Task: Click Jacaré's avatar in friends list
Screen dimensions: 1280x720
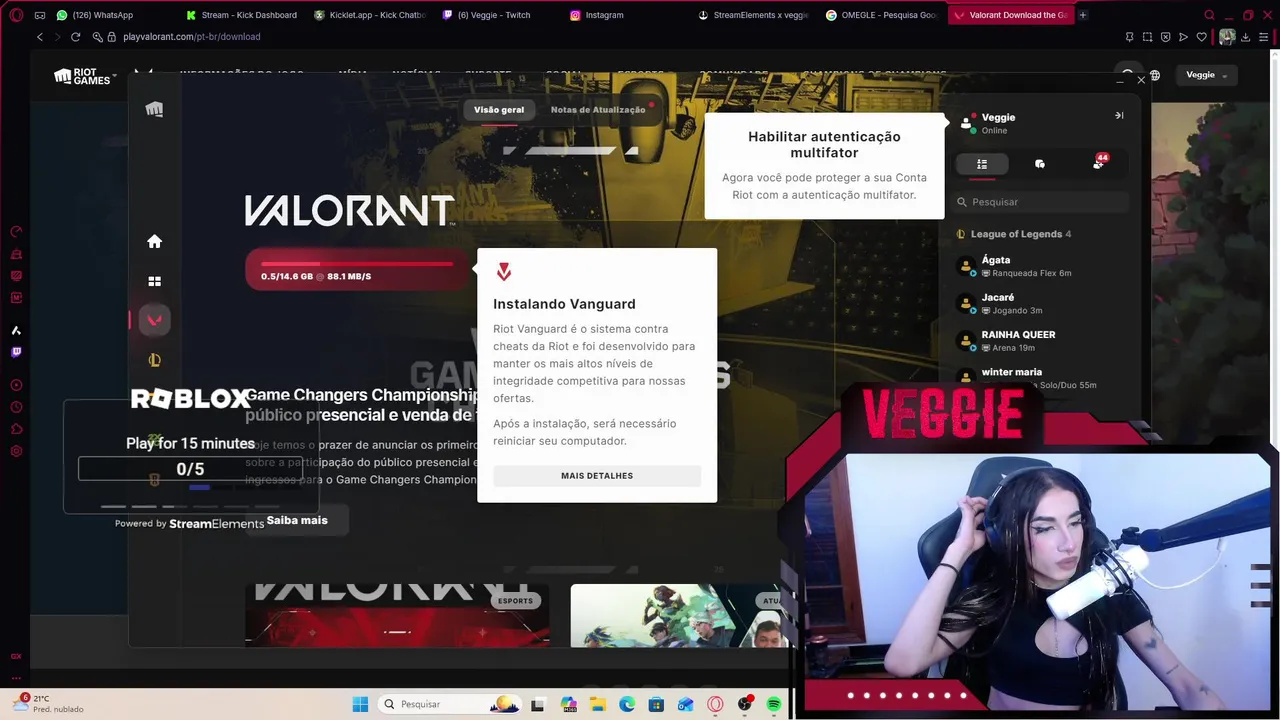Action: pyautogui.click(x=966, y=304)
